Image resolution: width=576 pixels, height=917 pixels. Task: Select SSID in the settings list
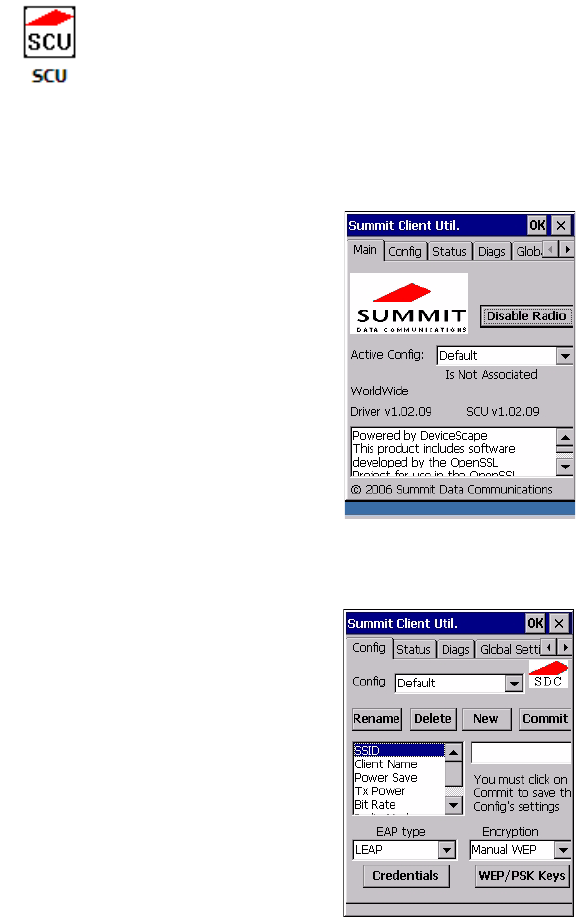point(399,750)
